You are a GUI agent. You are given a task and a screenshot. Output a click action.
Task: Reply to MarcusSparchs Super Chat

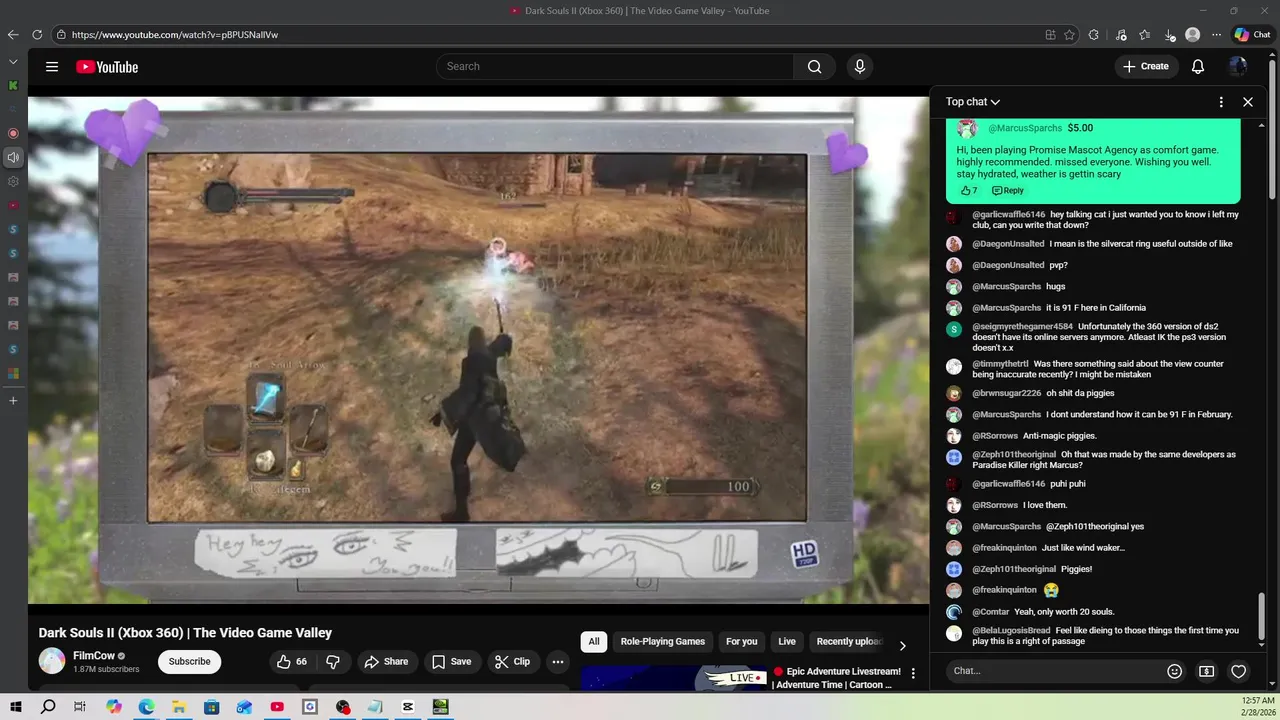(x=1008, y=190)
